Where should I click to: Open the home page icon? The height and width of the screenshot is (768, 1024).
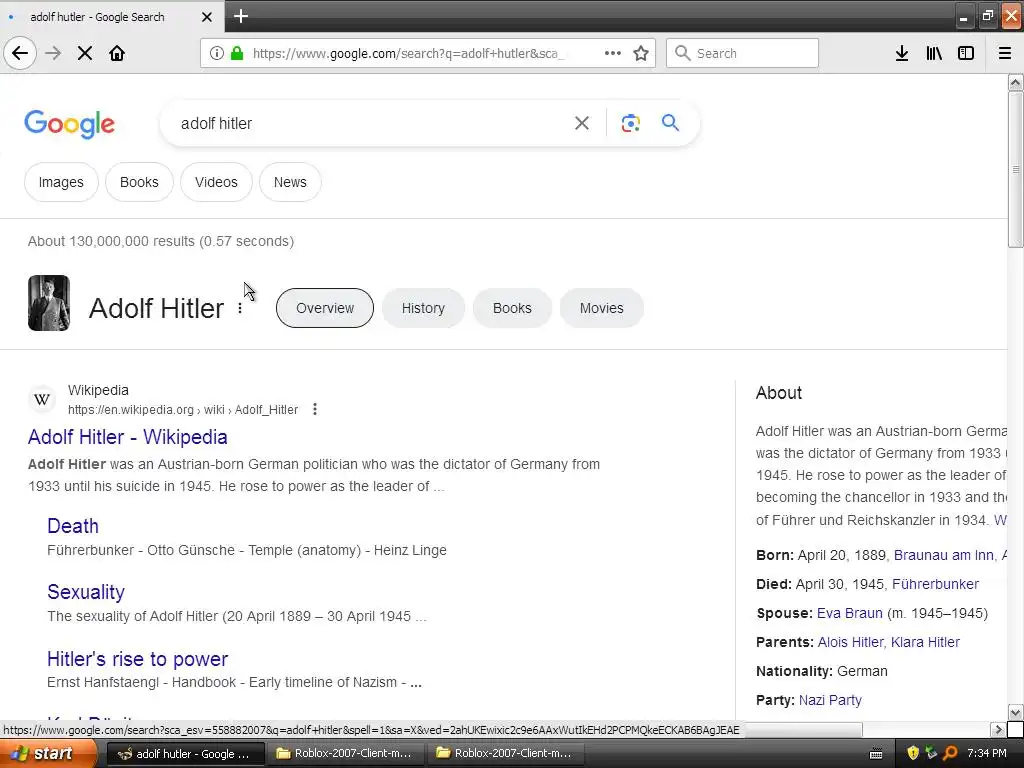tap(117, 53)
